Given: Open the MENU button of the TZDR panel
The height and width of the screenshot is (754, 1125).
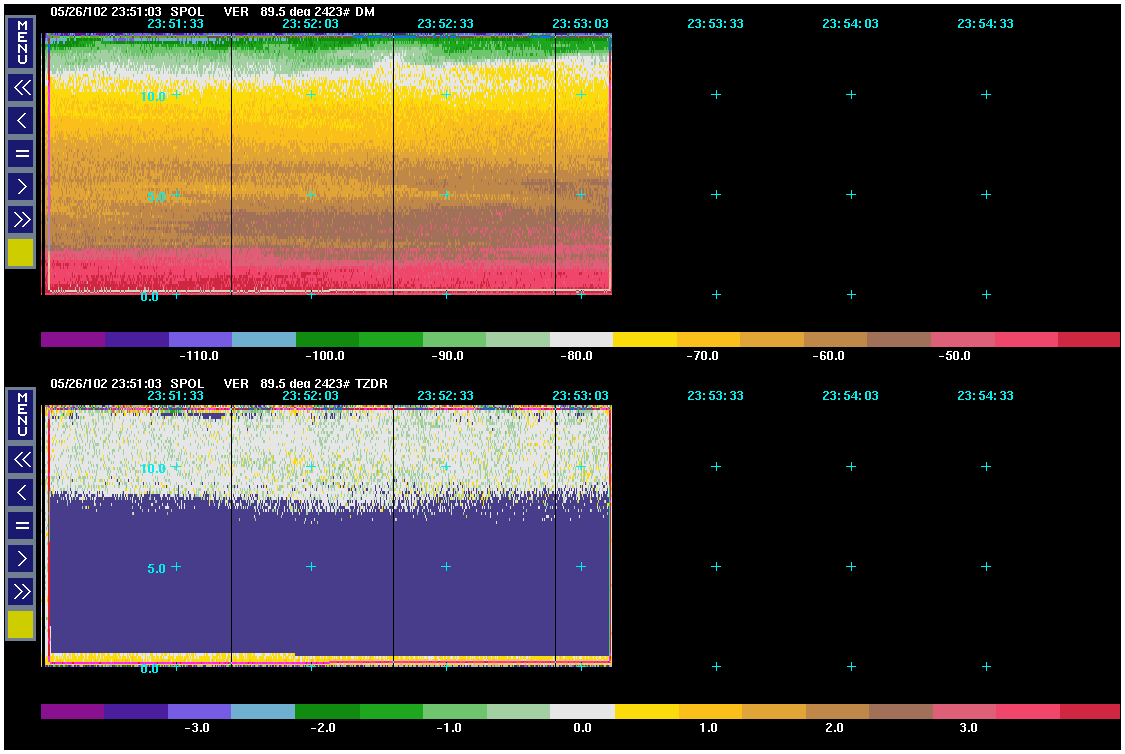Looking at the screenshot, I should pyautogui.click(x=21, y=416).
